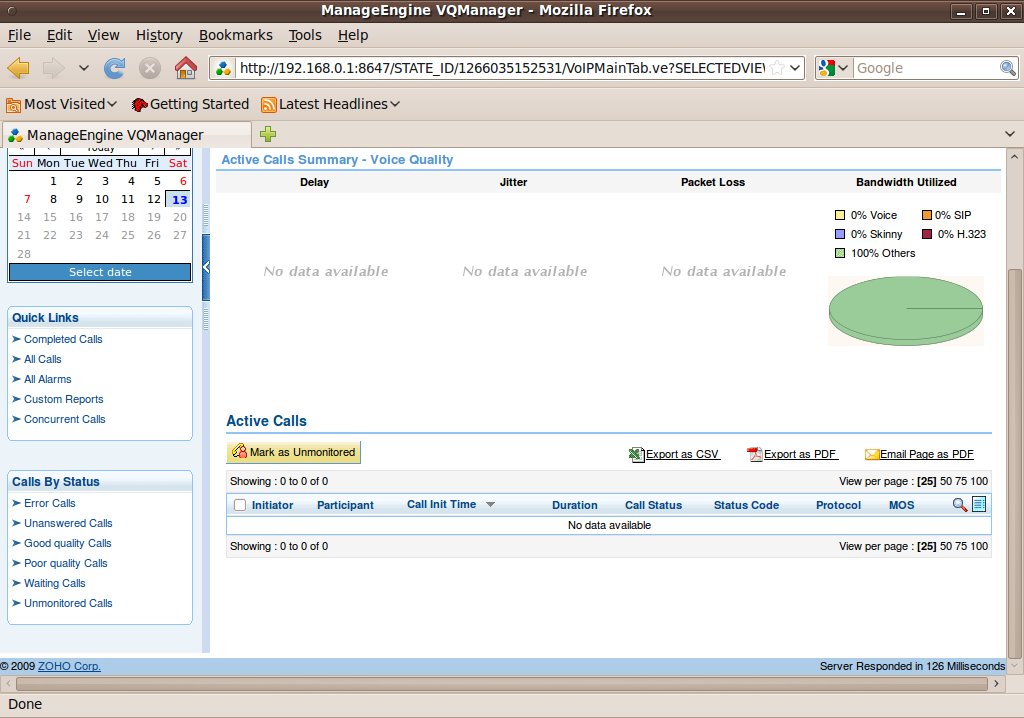Sort by Call Init Time arrow
The image size is (1024, 718).
(x=490, y=505)
